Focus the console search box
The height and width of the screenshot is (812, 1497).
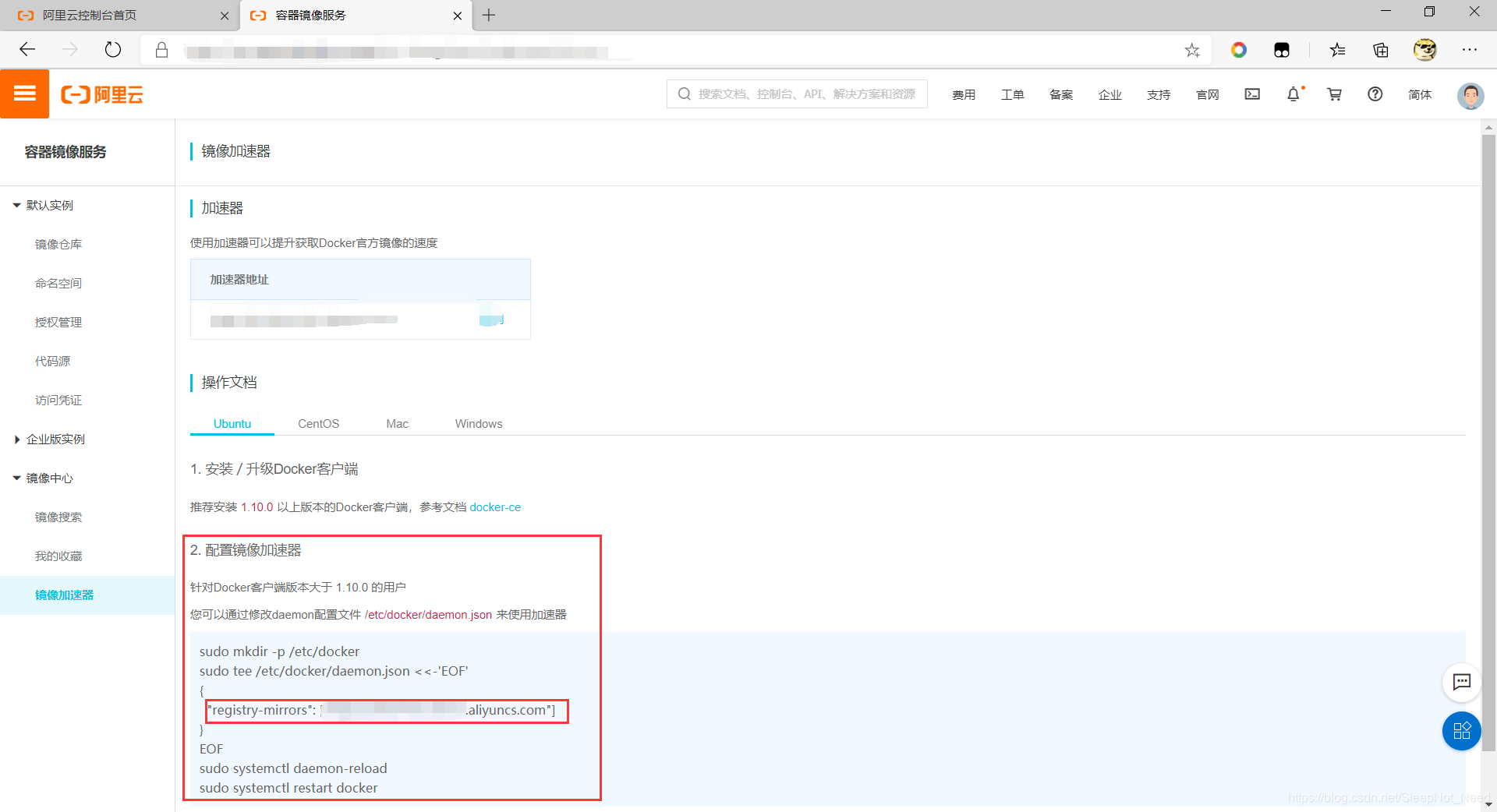(x=797, y=94)
